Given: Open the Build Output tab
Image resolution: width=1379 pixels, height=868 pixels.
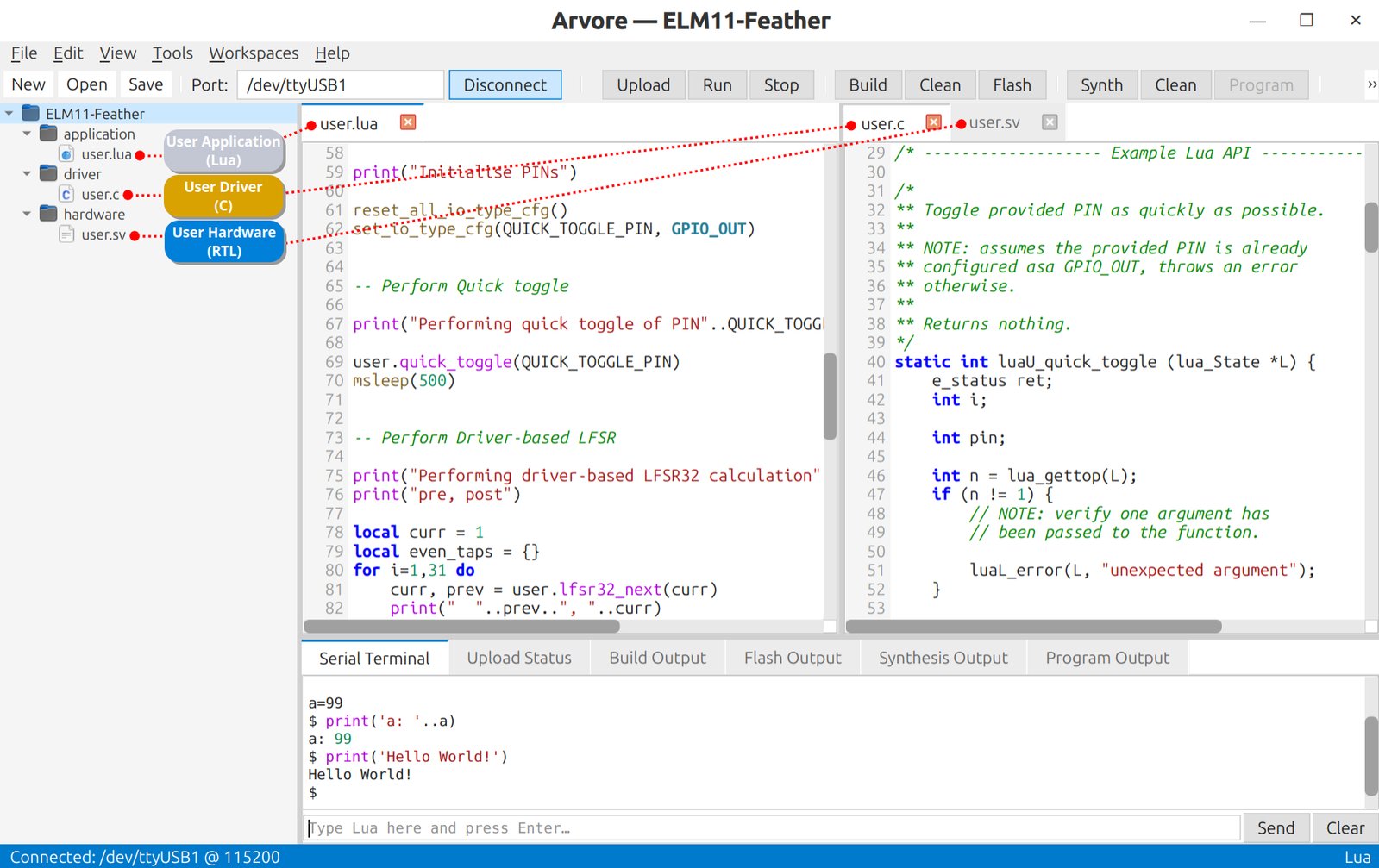Looking at the screenshot, I should [x=658, y=658].
